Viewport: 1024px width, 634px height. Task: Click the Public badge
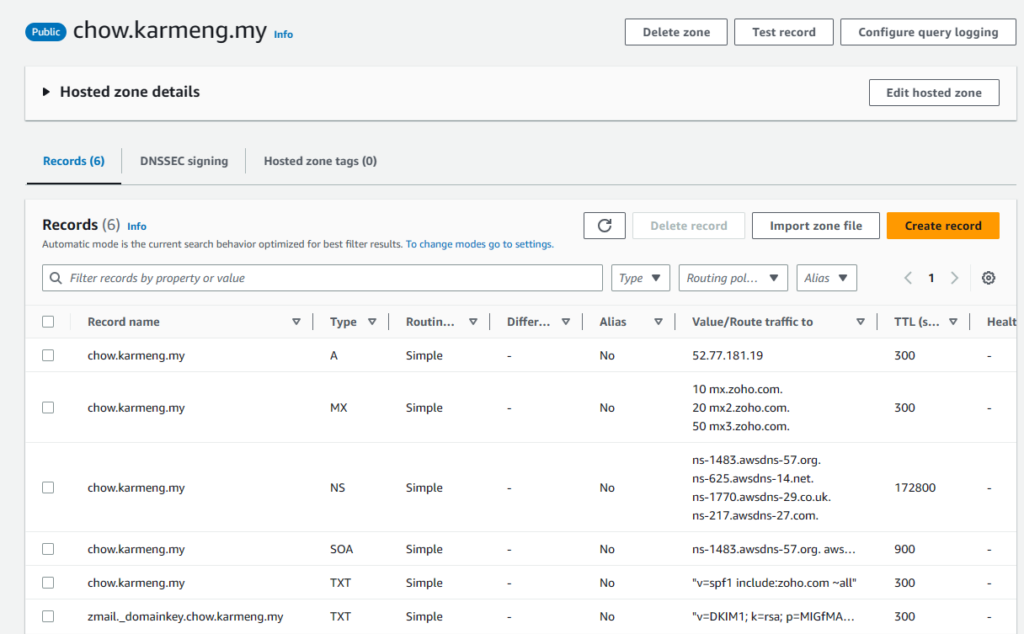(46, 32)
